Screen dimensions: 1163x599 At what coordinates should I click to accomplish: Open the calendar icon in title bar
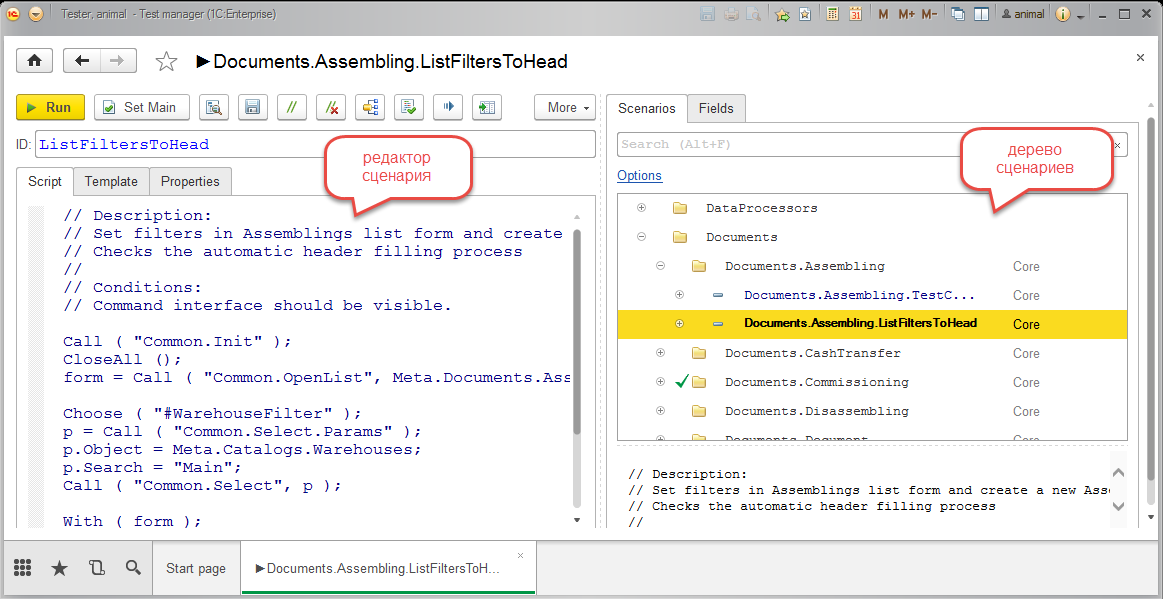[855, 14]
